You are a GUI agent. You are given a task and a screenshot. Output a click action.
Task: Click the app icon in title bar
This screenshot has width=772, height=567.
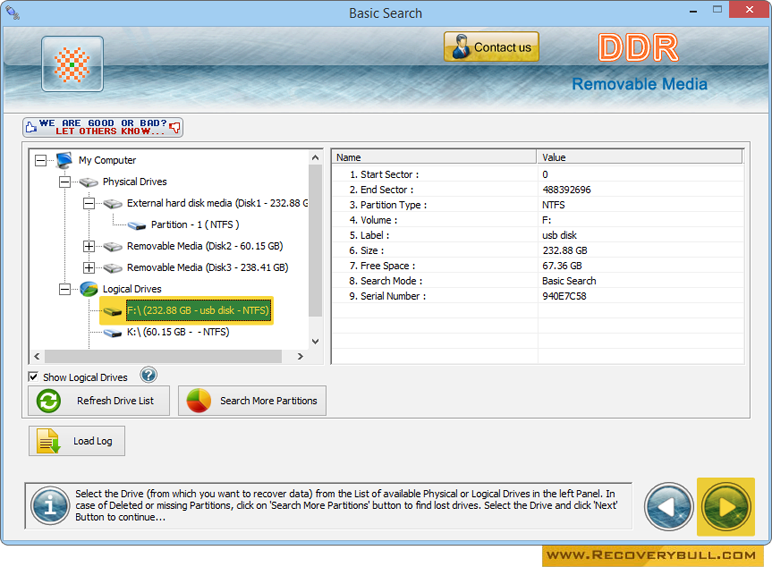tap(12, 12)
